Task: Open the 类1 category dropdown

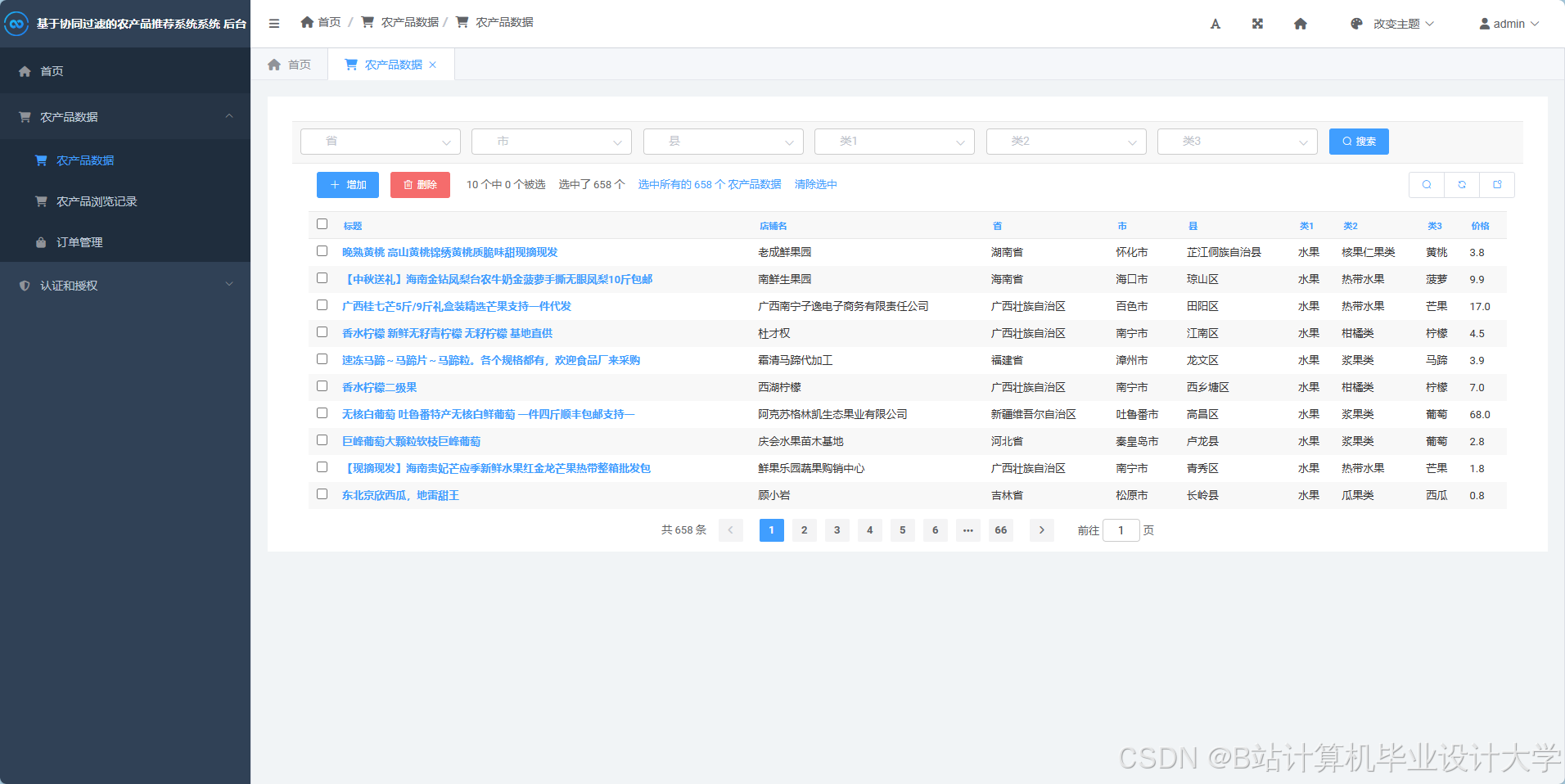Action: 894,141
